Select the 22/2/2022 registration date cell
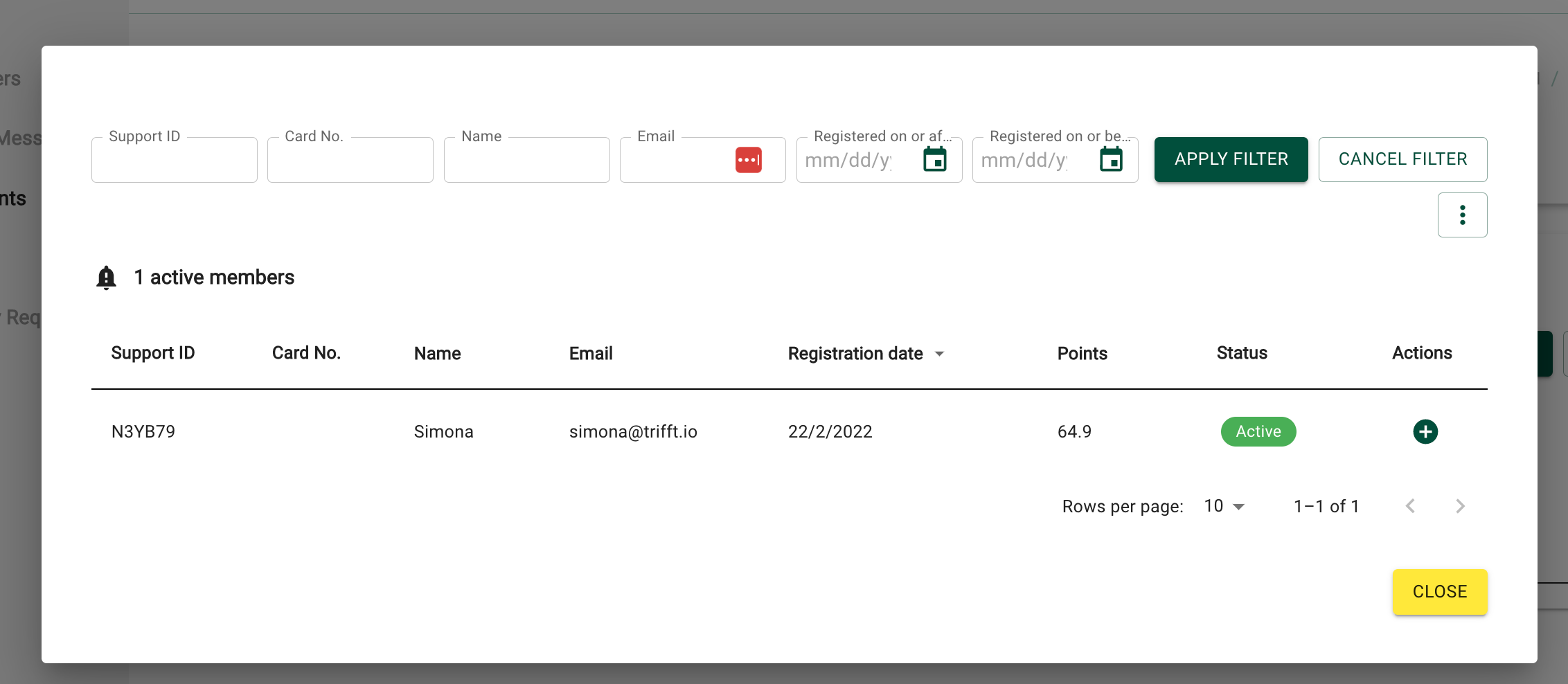 click(x=830, y=432)
